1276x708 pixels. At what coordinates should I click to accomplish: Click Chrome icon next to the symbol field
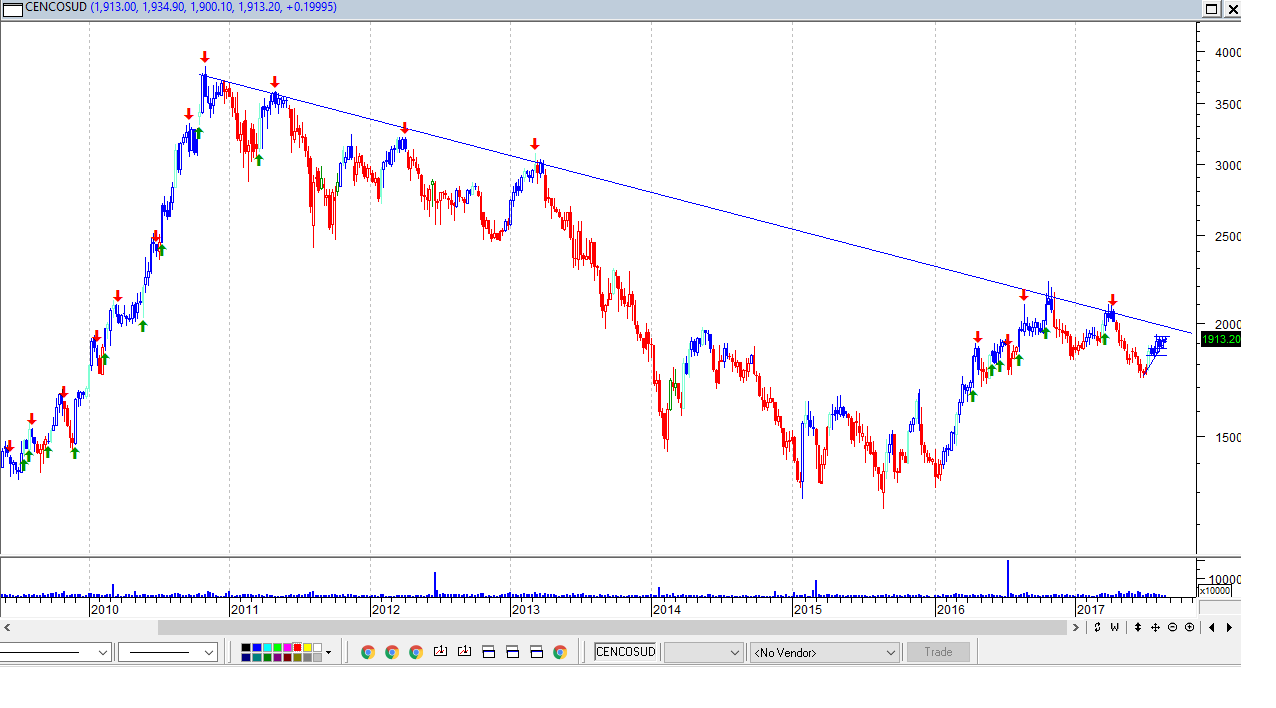point(560,652)
